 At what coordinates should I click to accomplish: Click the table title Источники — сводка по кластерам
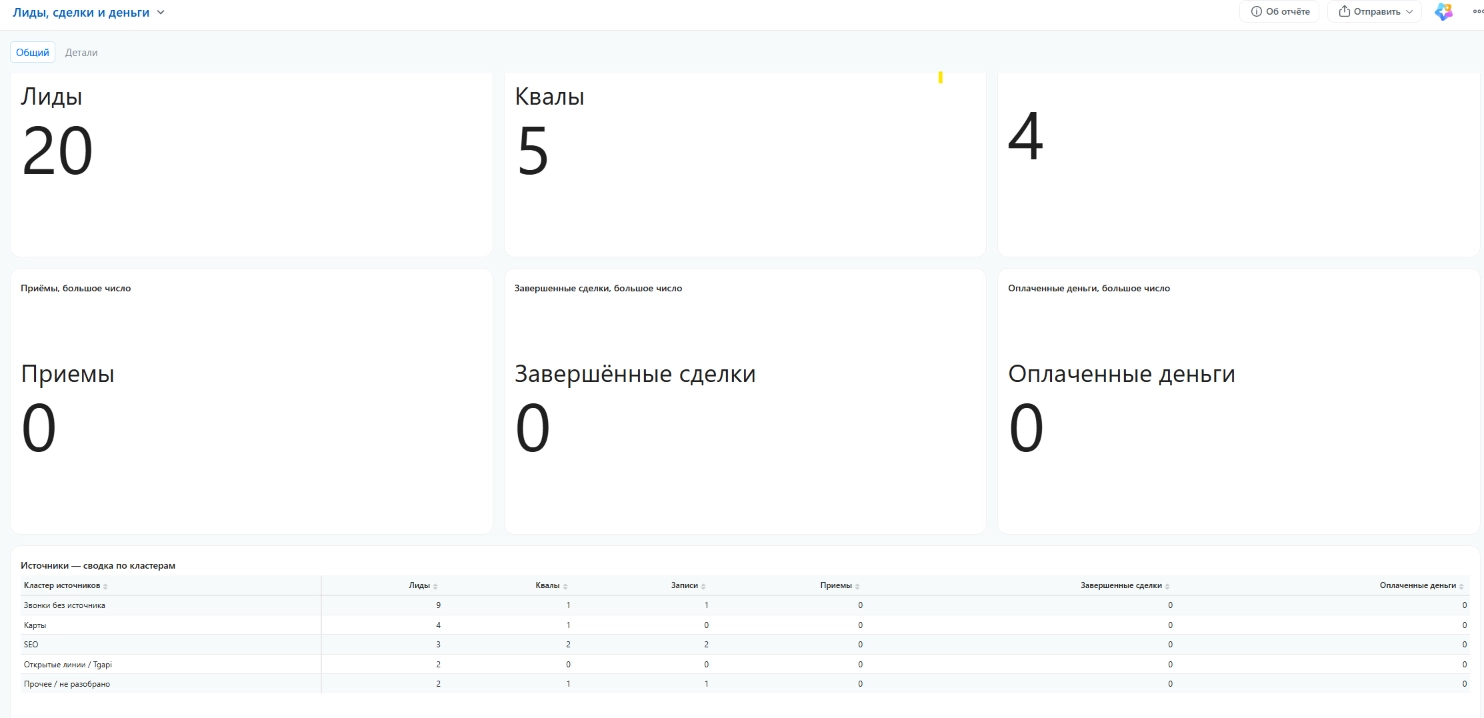coord(98,565)
